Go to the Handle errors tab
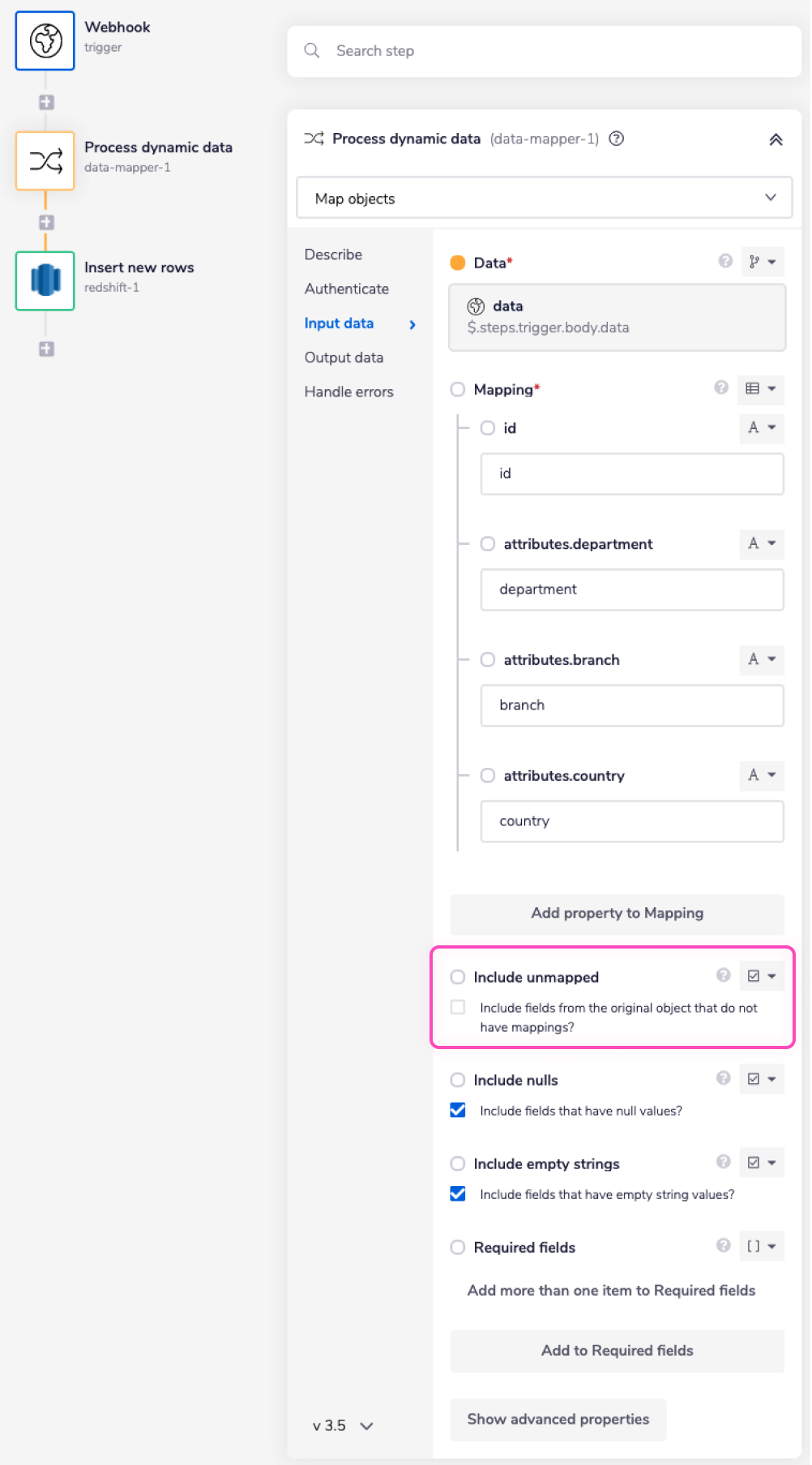This screenshot has width=812, height=1465. [348, 392]
